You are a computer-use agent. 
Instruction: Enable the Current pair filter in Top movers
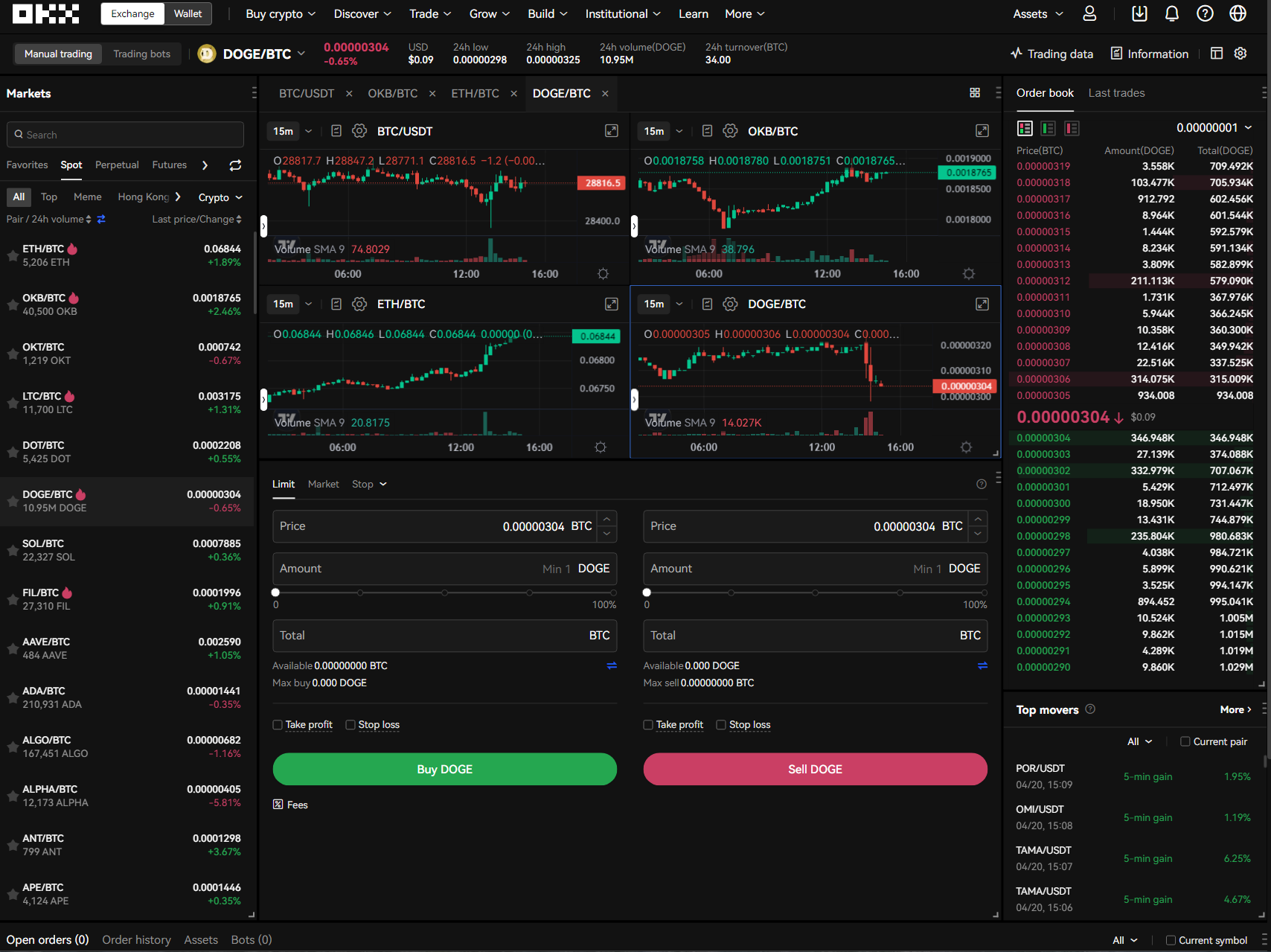click(1184, 741)
